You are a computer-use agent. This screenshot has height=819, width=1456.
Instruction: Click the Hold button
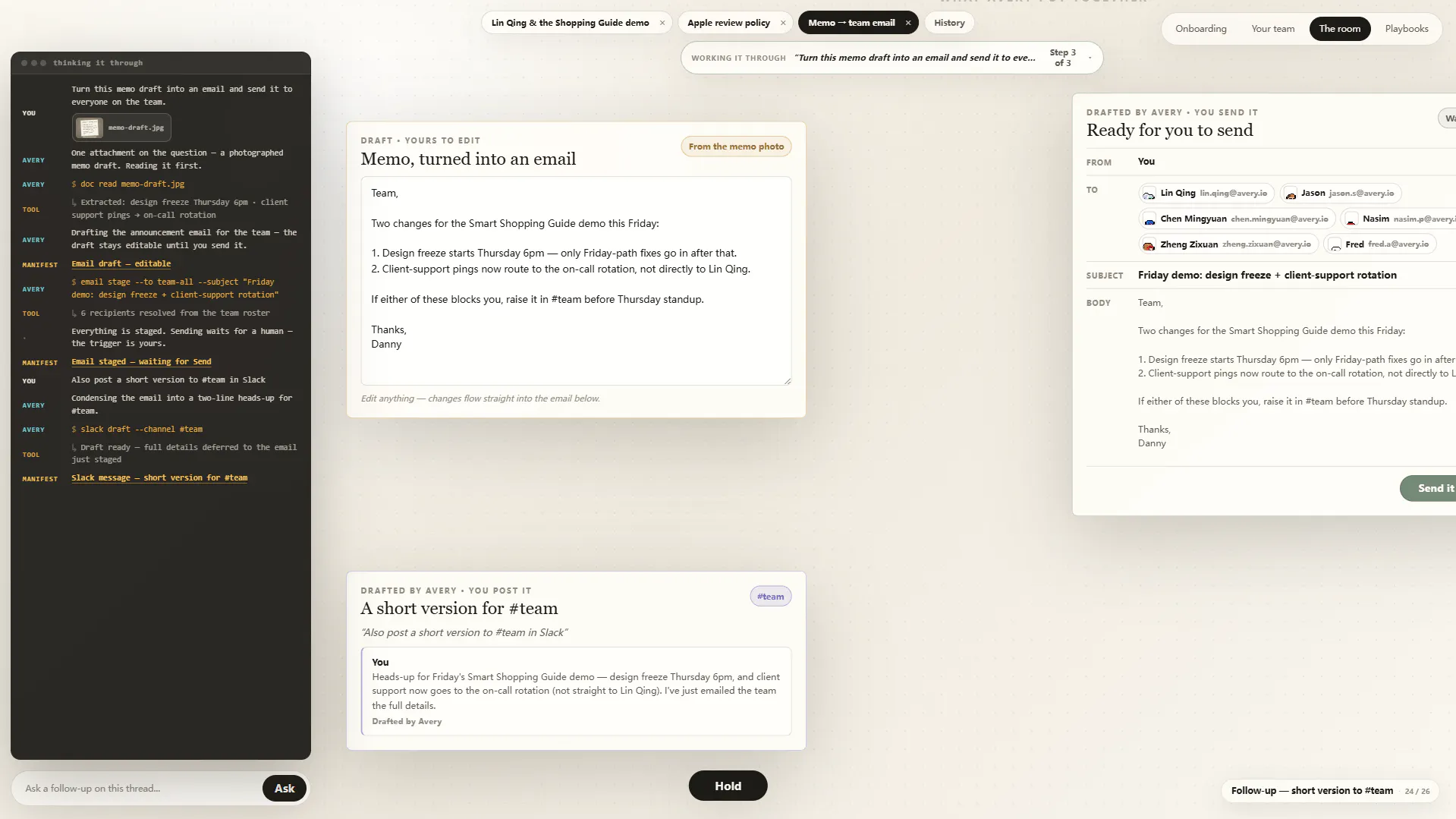(728, 786)
